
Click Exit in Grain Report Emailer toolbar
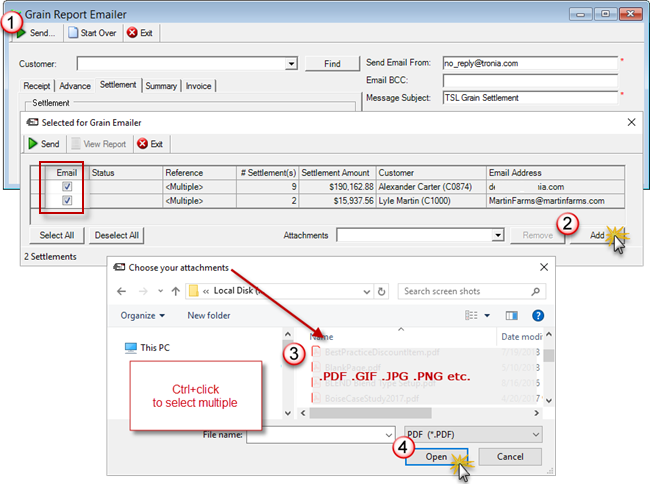[x=140, y=33]
